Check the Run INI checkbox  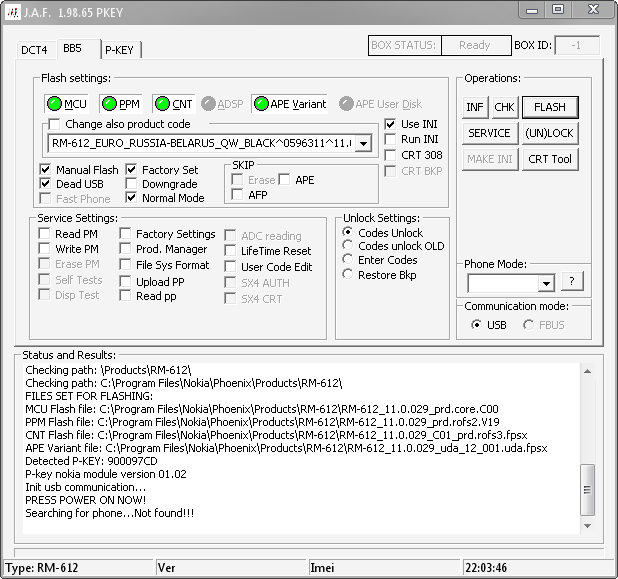point(390,139)
